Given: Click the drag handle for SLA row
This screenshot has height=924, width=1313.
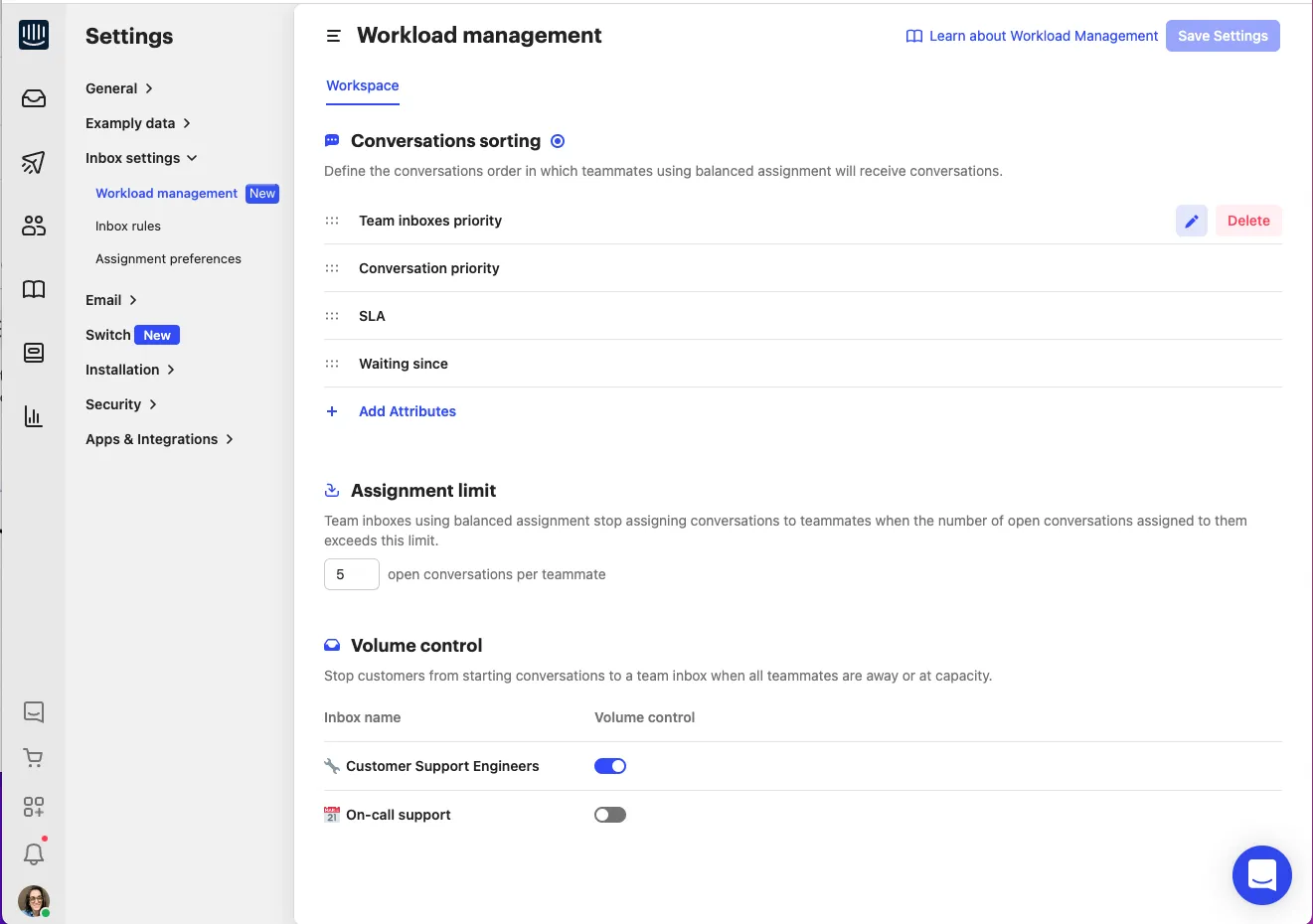Looking at the screenshot, I should (x=332, y=316).
